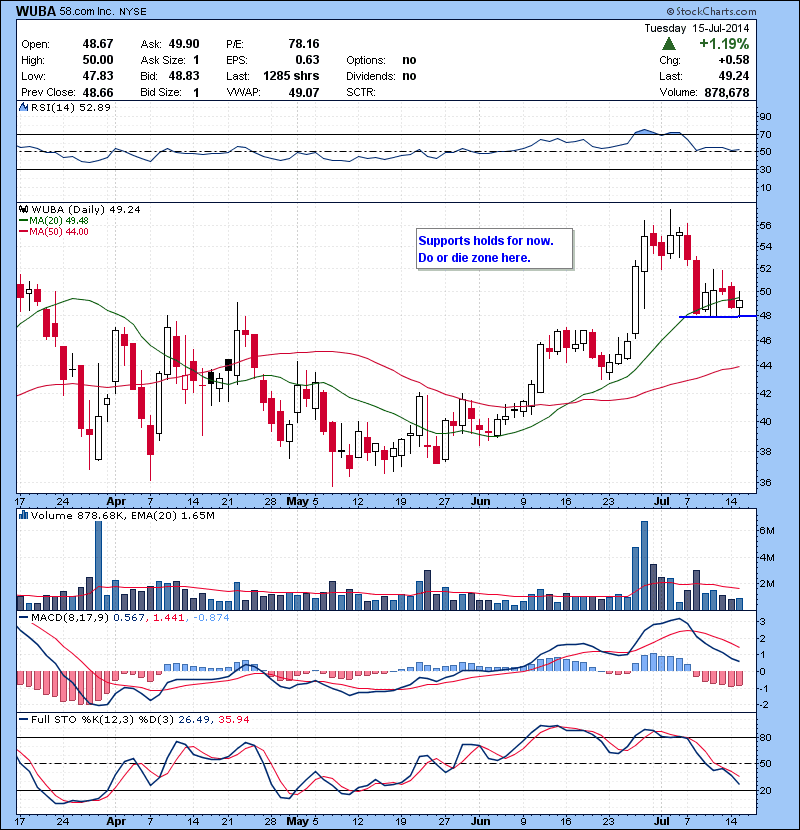Click the RSI indicator mountain icon
This screenshot has height=830, width=800.
click(23, 107)
